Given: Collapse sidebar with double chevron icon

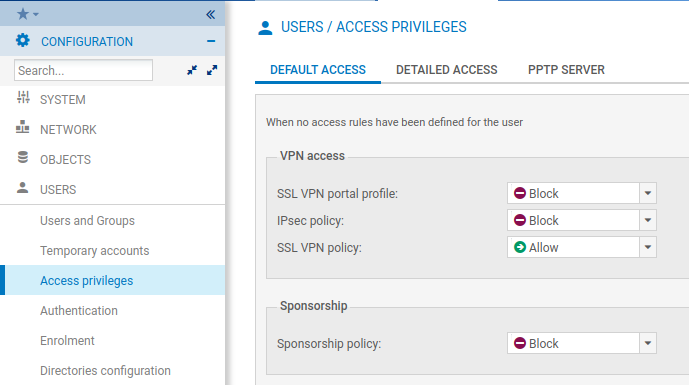Looking at the screenshot, I should (x=210, y=15).
